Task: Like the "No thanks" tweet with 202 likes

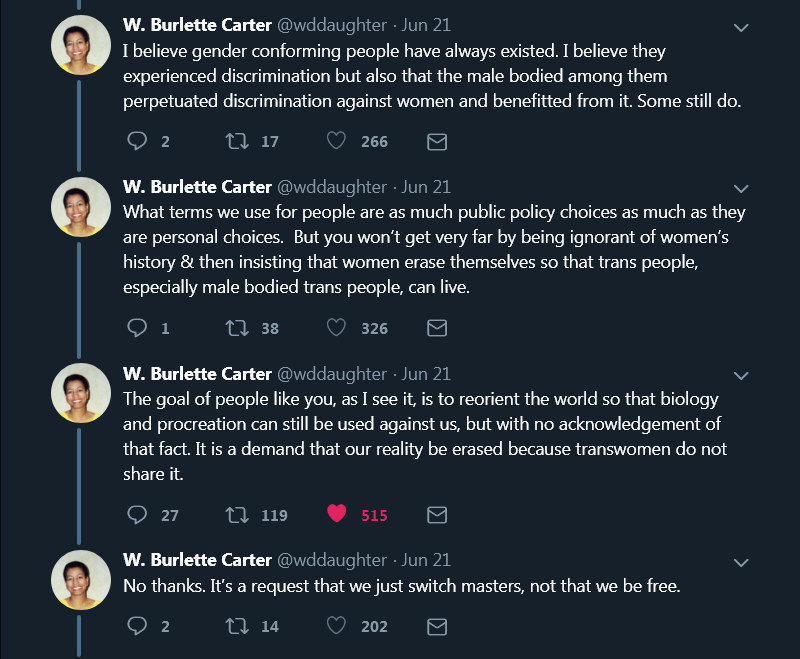Action: pyautogui.click(x=337, y=627)
